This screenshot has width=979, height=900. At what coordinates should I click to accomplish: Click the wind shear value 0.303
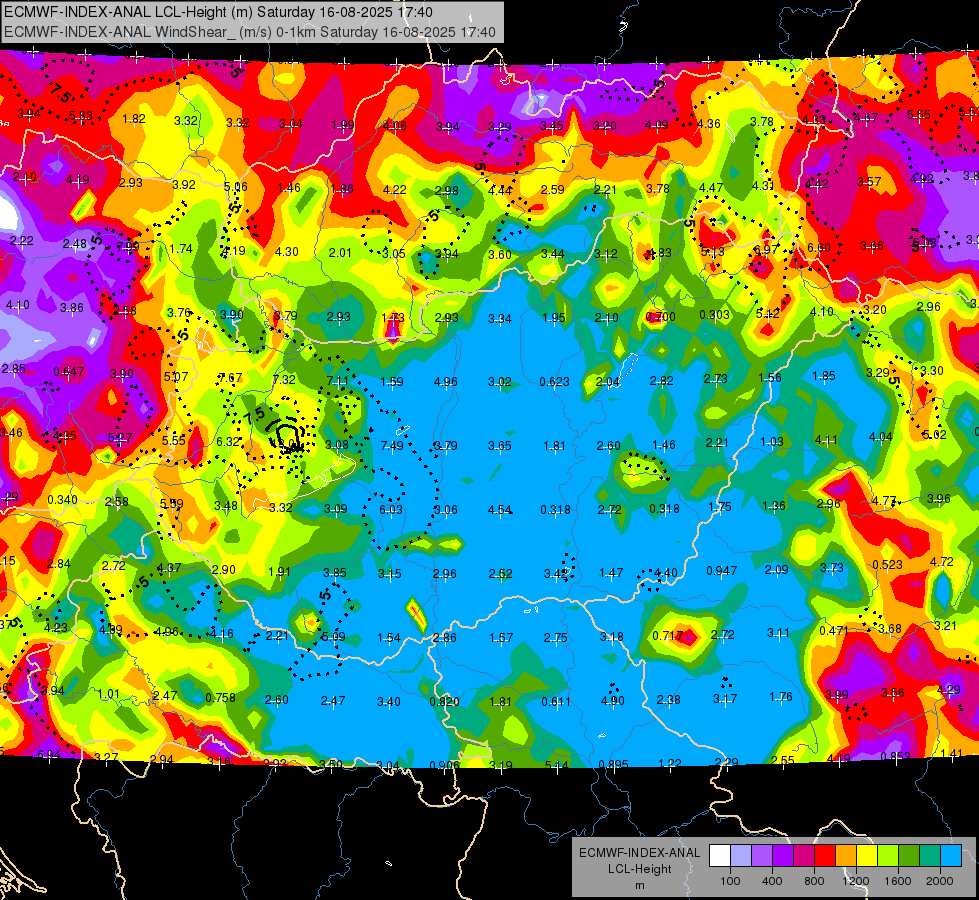(714, 314)
